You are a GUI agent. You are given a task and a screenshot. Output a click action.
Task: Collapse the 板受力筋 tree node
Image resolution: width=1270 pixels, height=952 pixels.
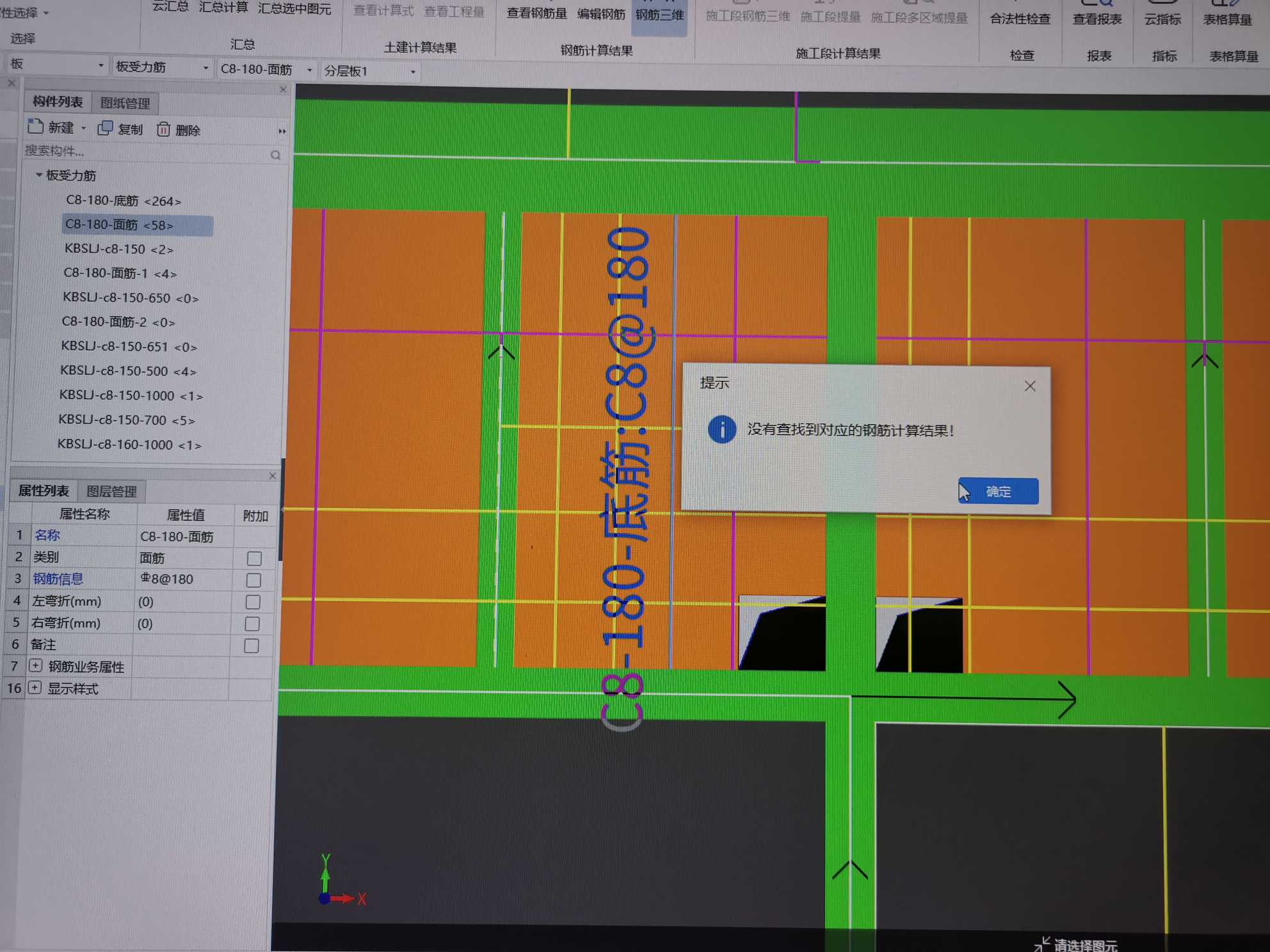click(x=39, y=175)
